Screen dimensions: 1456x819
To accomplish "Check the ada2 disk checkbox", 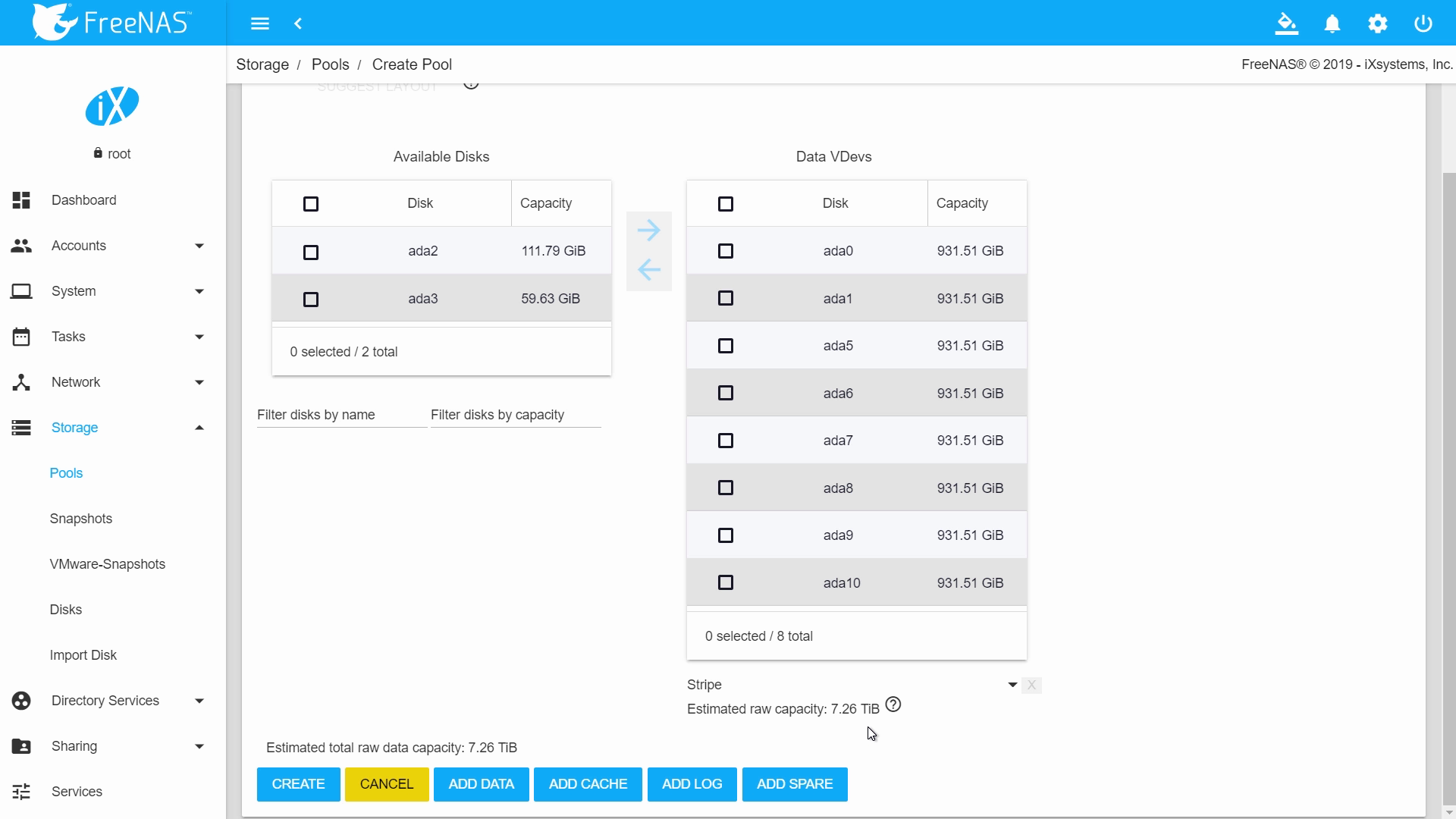I will [x=311, y=253].
